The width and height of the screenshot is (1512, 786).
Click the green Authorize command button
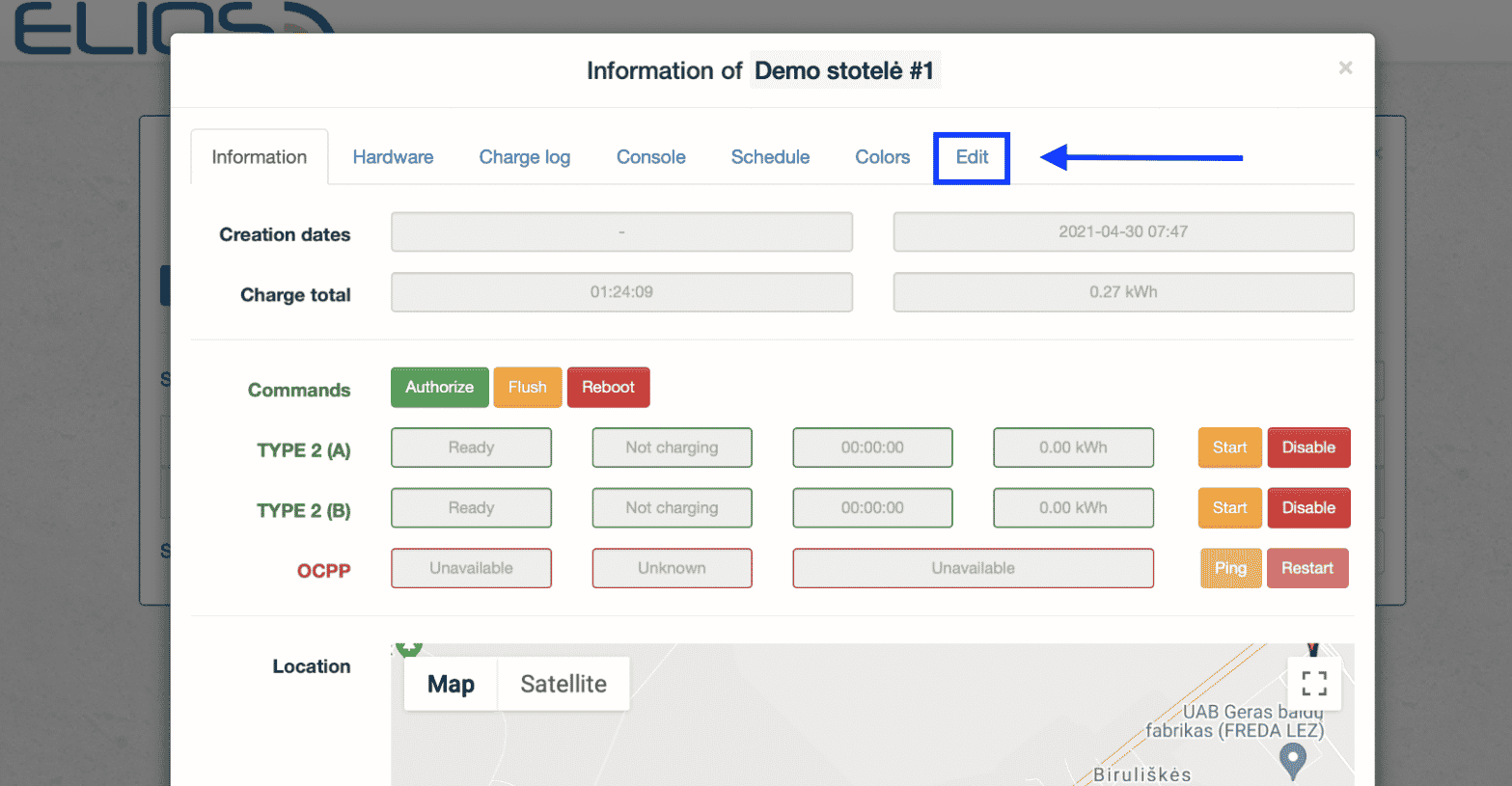439,388
